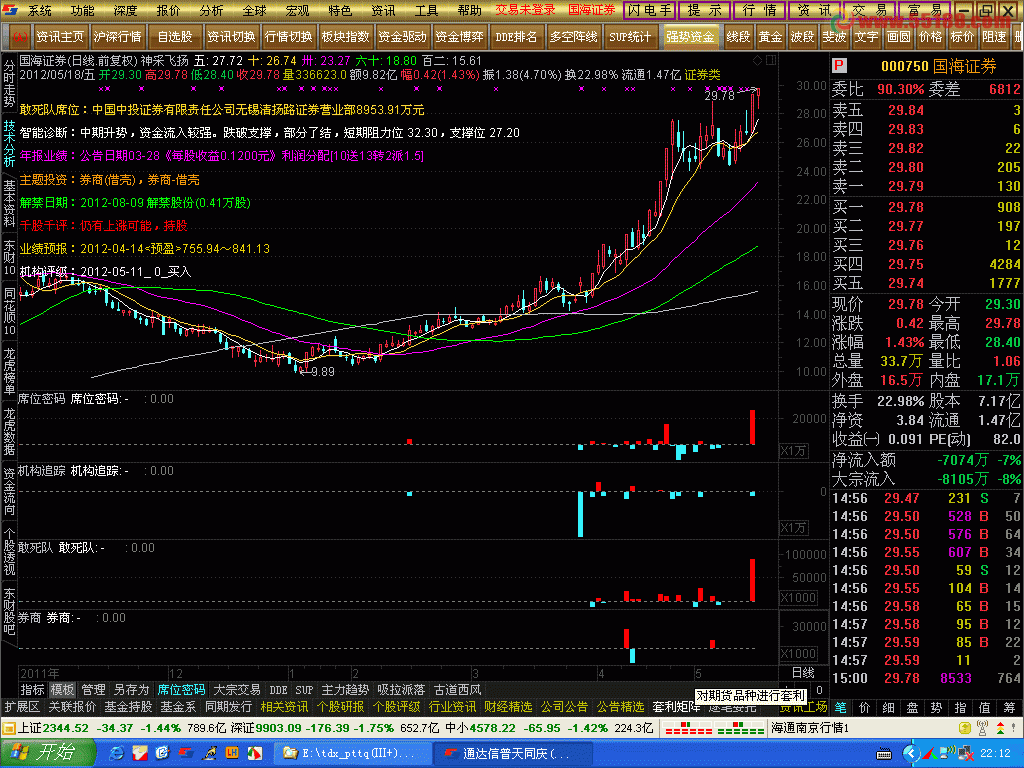Select the 线段 drawing tool

point(738,37)
